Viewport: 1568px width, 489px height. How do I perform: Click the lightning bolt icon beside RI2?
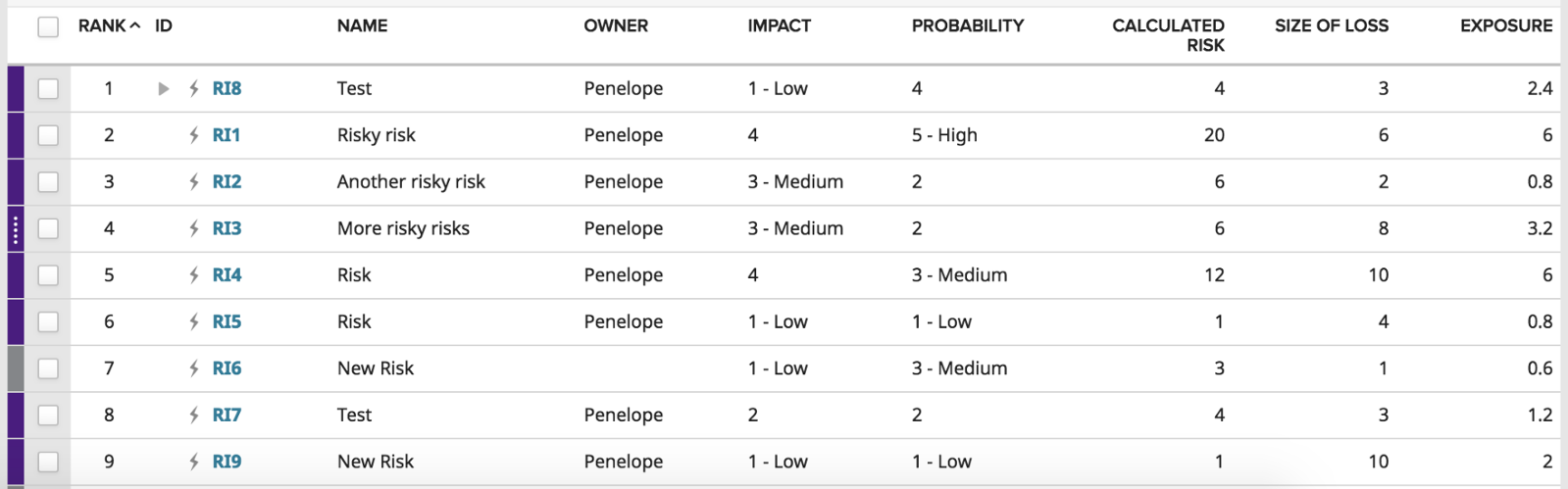coord(194,182)
